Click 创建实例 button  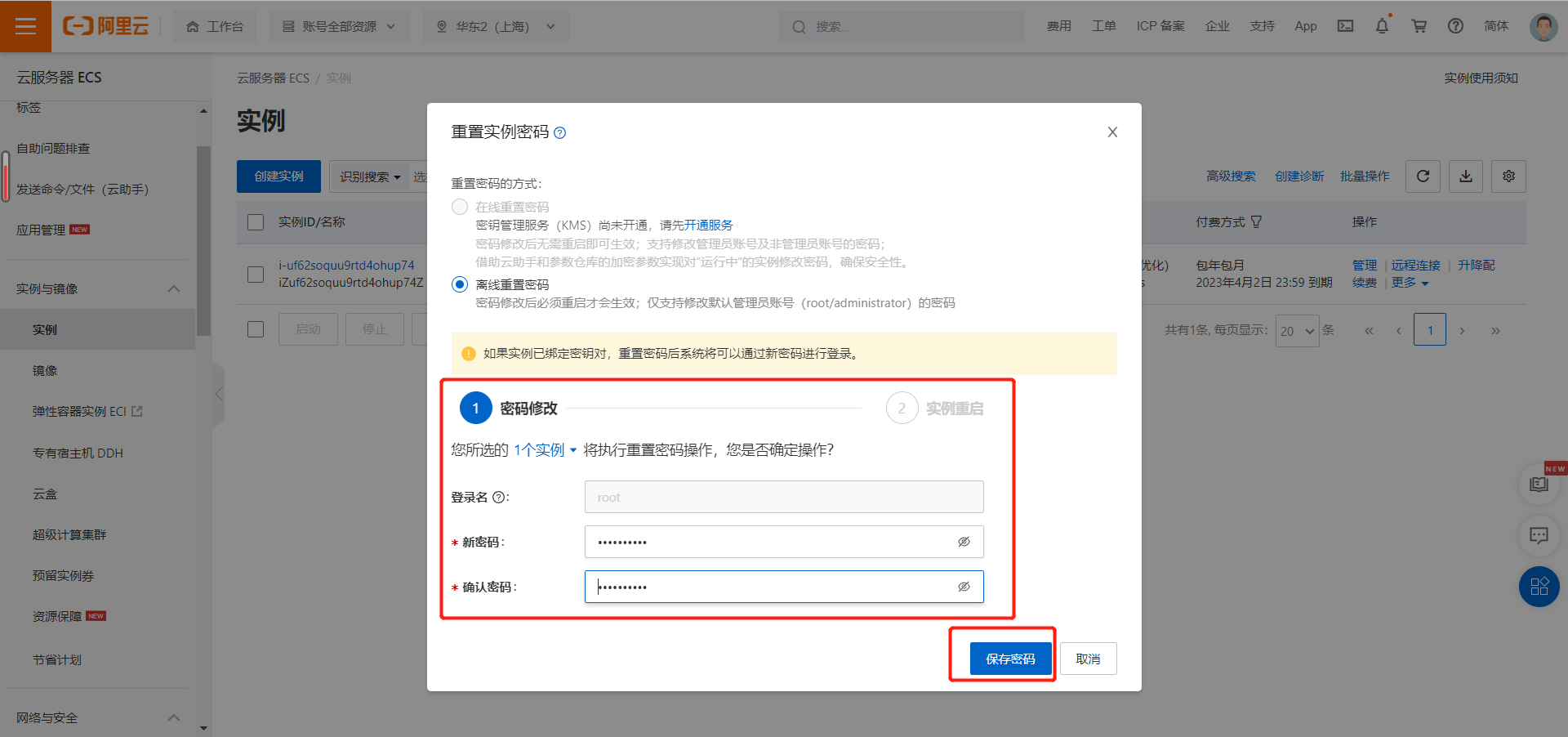click(278, 176)
